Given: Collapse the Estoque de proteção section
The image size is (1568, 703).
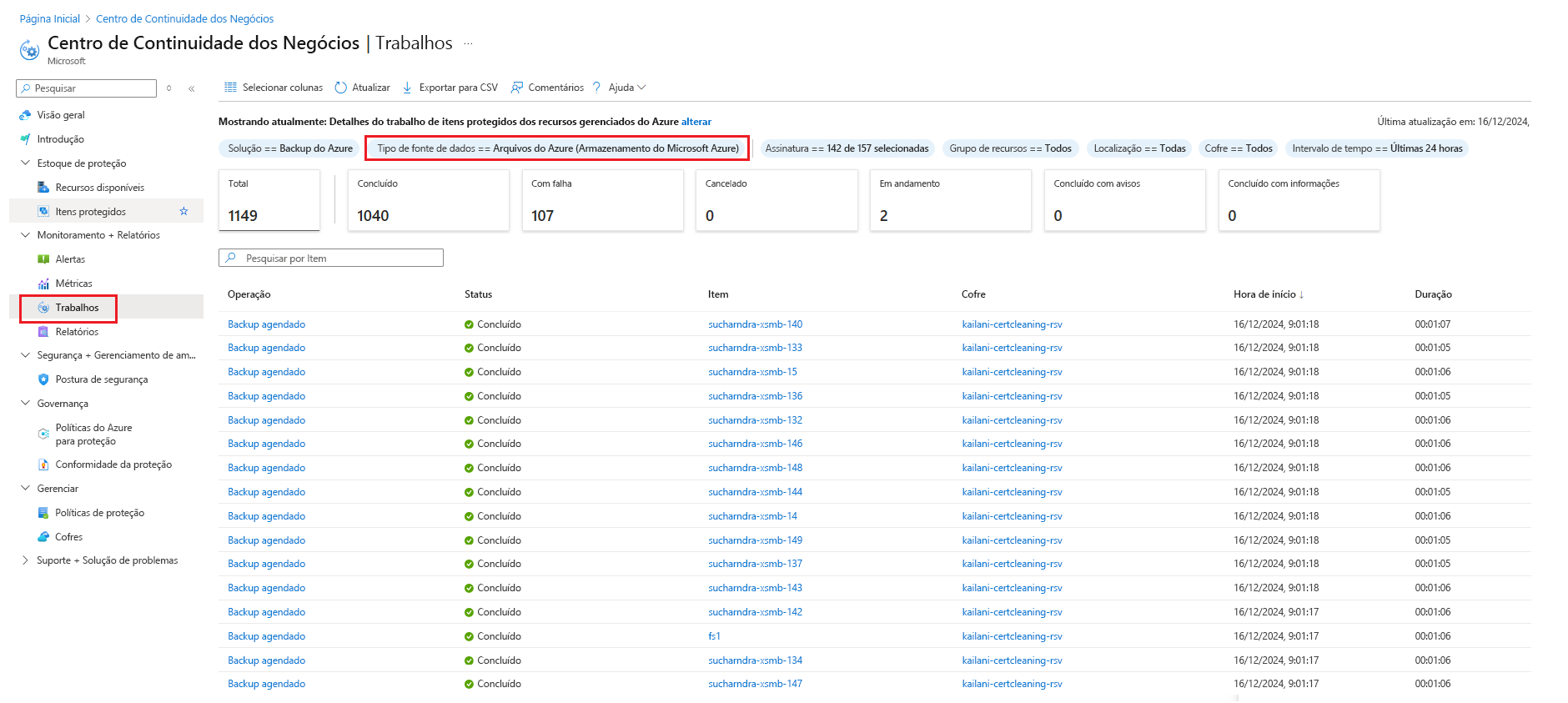Looking at the screenshot, I should [25, 163].
